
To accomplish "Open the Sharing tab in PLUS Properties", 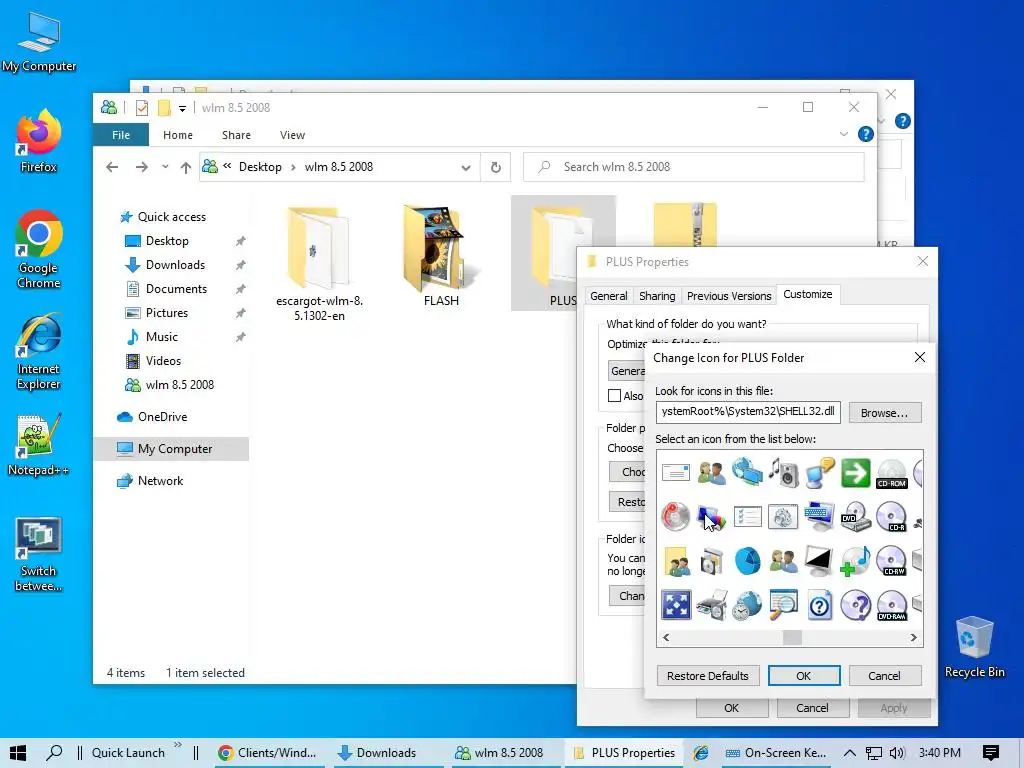I will pyautogui.click(x=657, y=296).
